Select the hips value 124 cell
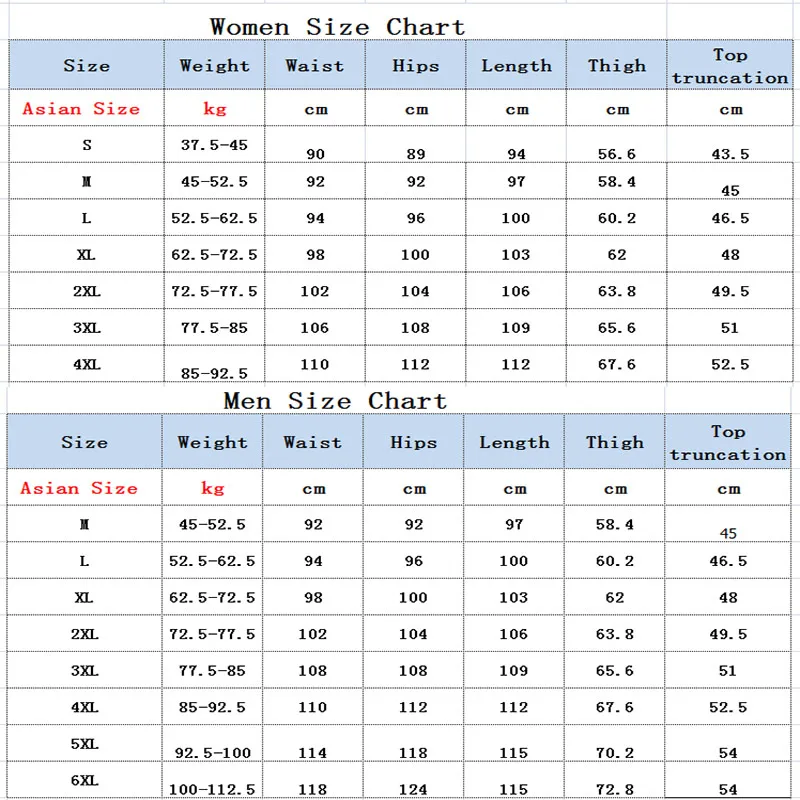 pyautogui.click(x=413, y=789)
